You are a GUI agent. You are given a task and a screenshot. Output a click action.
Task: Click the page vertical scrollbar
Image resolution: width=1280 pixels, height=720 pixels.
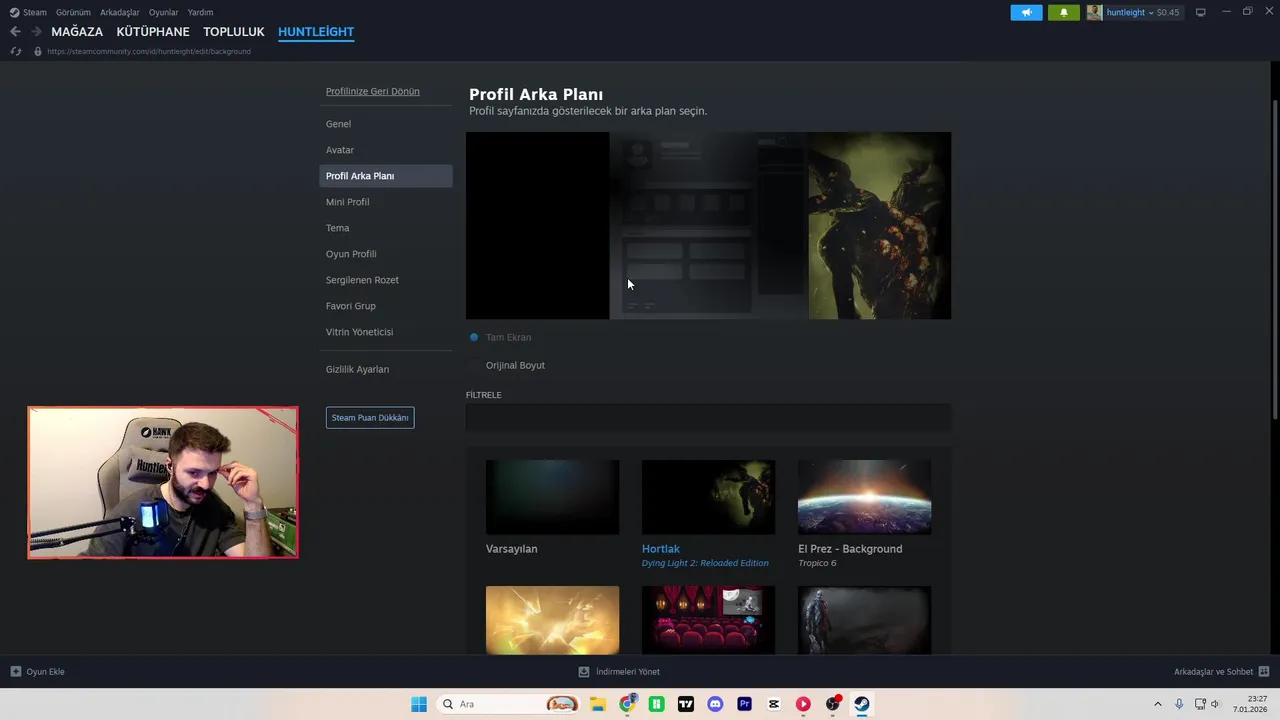click(1275, 260)
